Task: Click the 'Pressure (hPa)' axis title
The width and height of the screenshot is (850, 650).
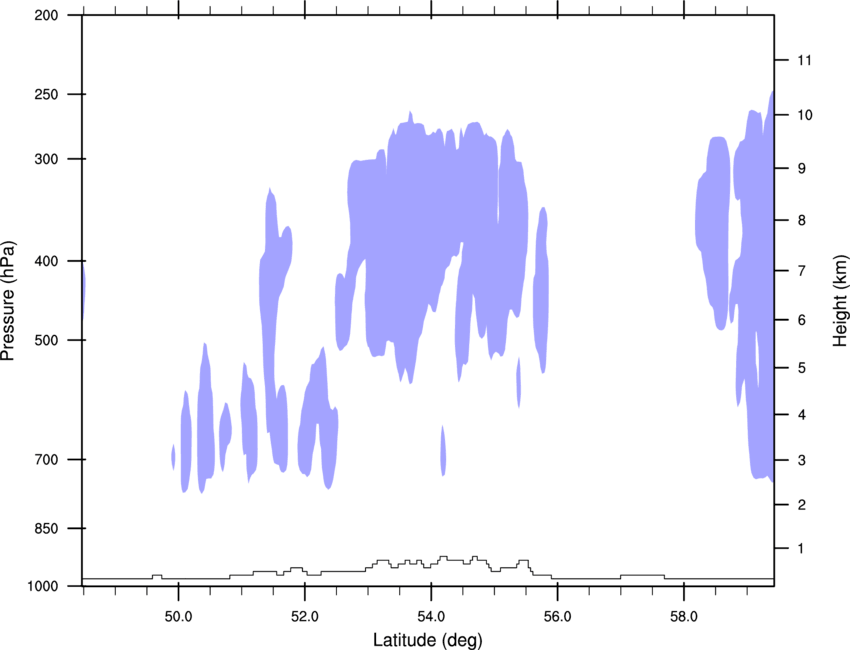Action: (x=8, y=300)
